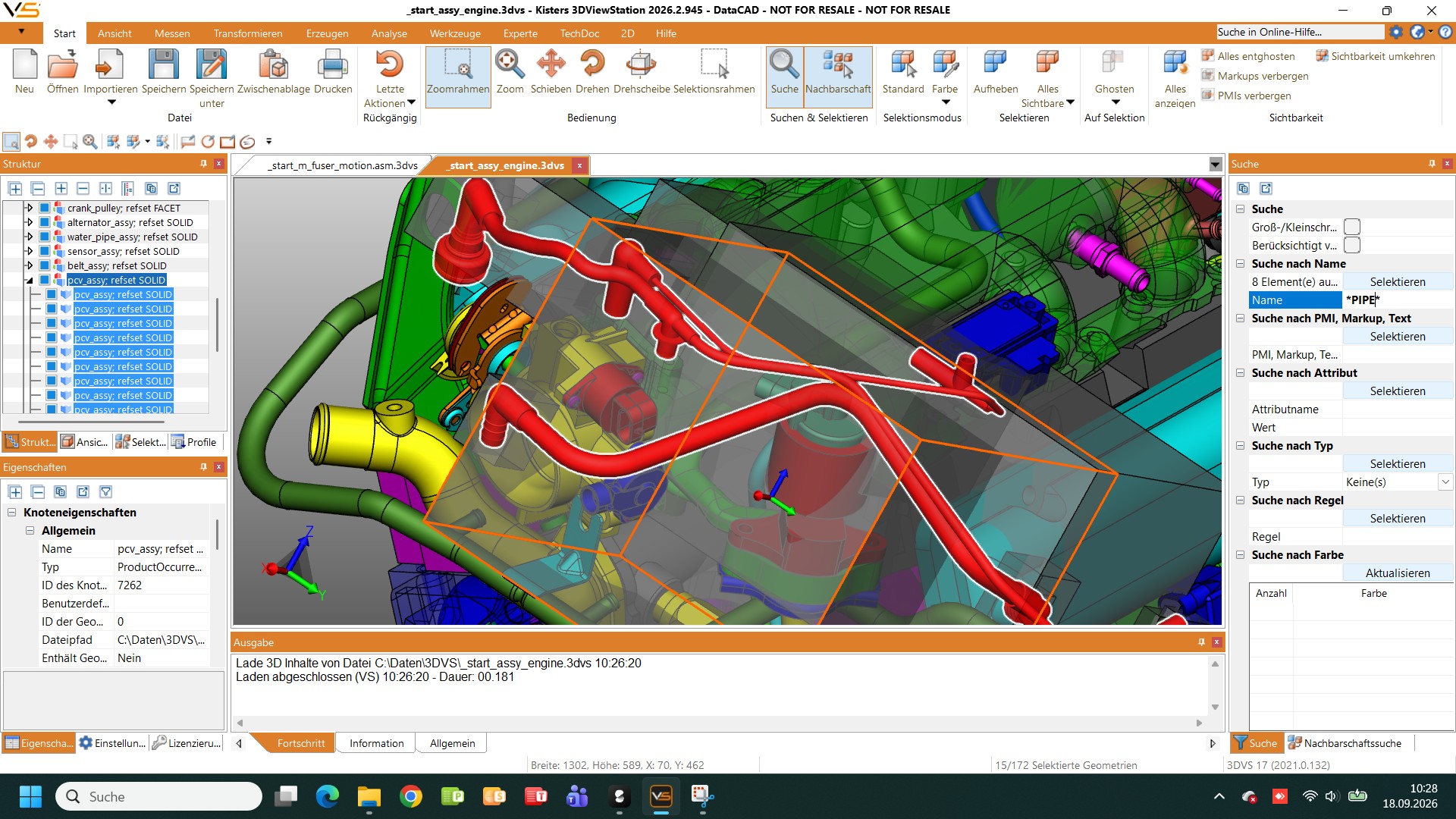Open the Alles Sichtbare dropdown arrow
This screenshot has height=819, width=1456.
coord(1070,102)
